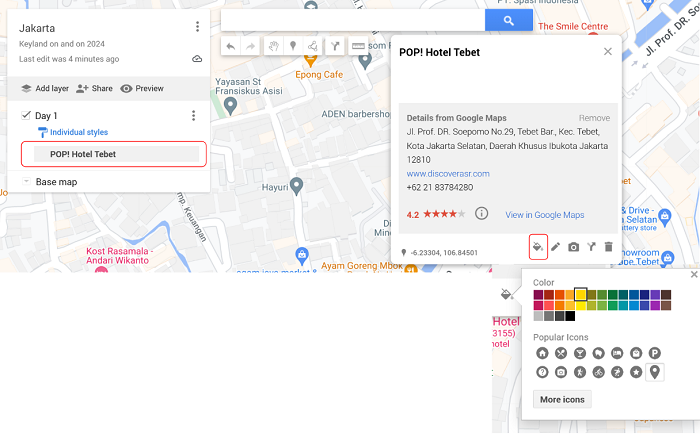The height and width of the screenshot is (437, 700).
Task: Click inside the map search field
Action: [x=353, y=21]
